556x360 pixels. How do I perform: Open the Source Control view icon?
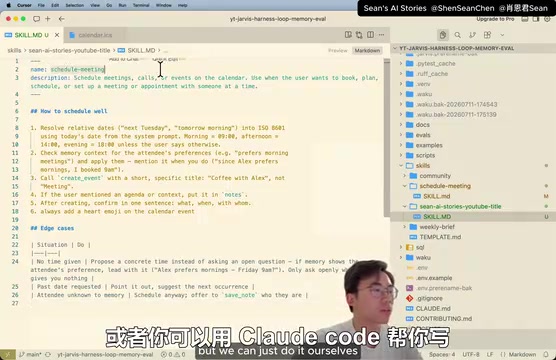tap(472, 35)
